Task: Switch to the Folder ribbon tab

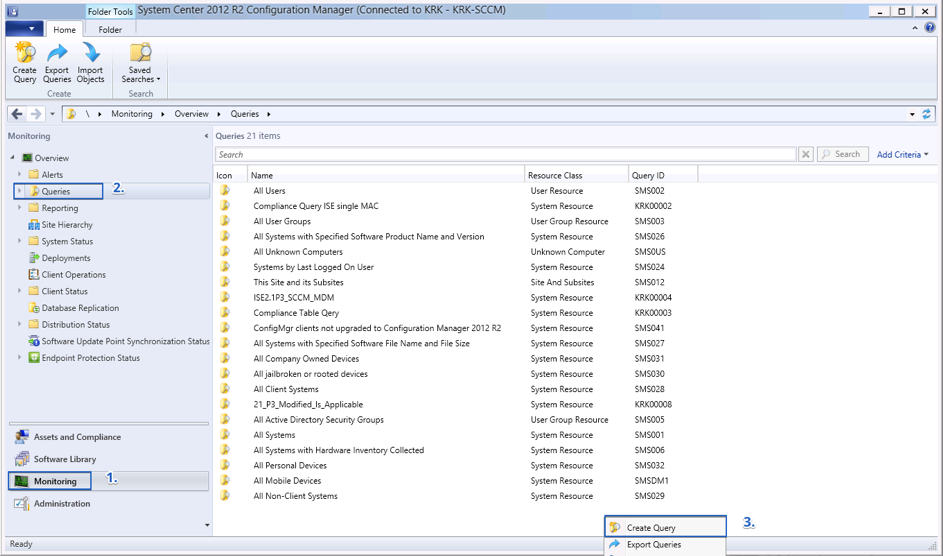Action: click(110, 29)
